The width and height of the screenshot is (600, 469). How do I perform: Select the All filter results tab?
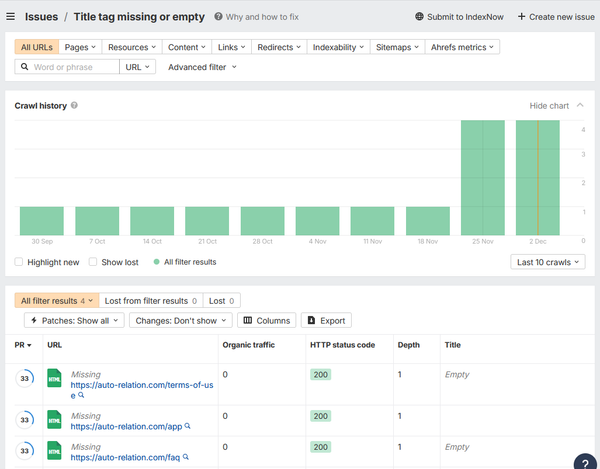point(57,301)
